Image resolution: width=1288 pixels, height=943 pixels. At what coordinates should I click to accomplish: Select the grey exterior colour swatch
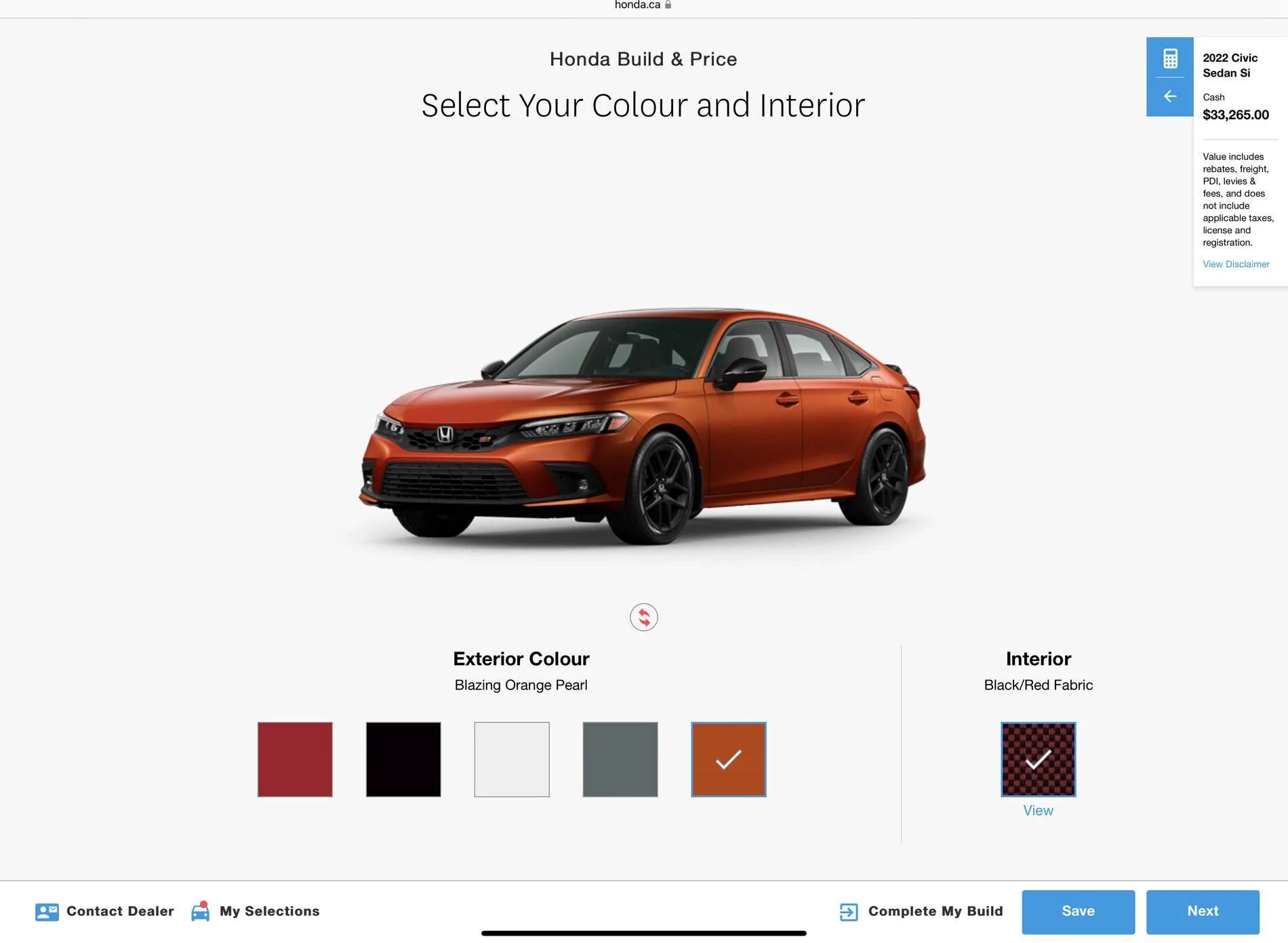pos(620,759)
